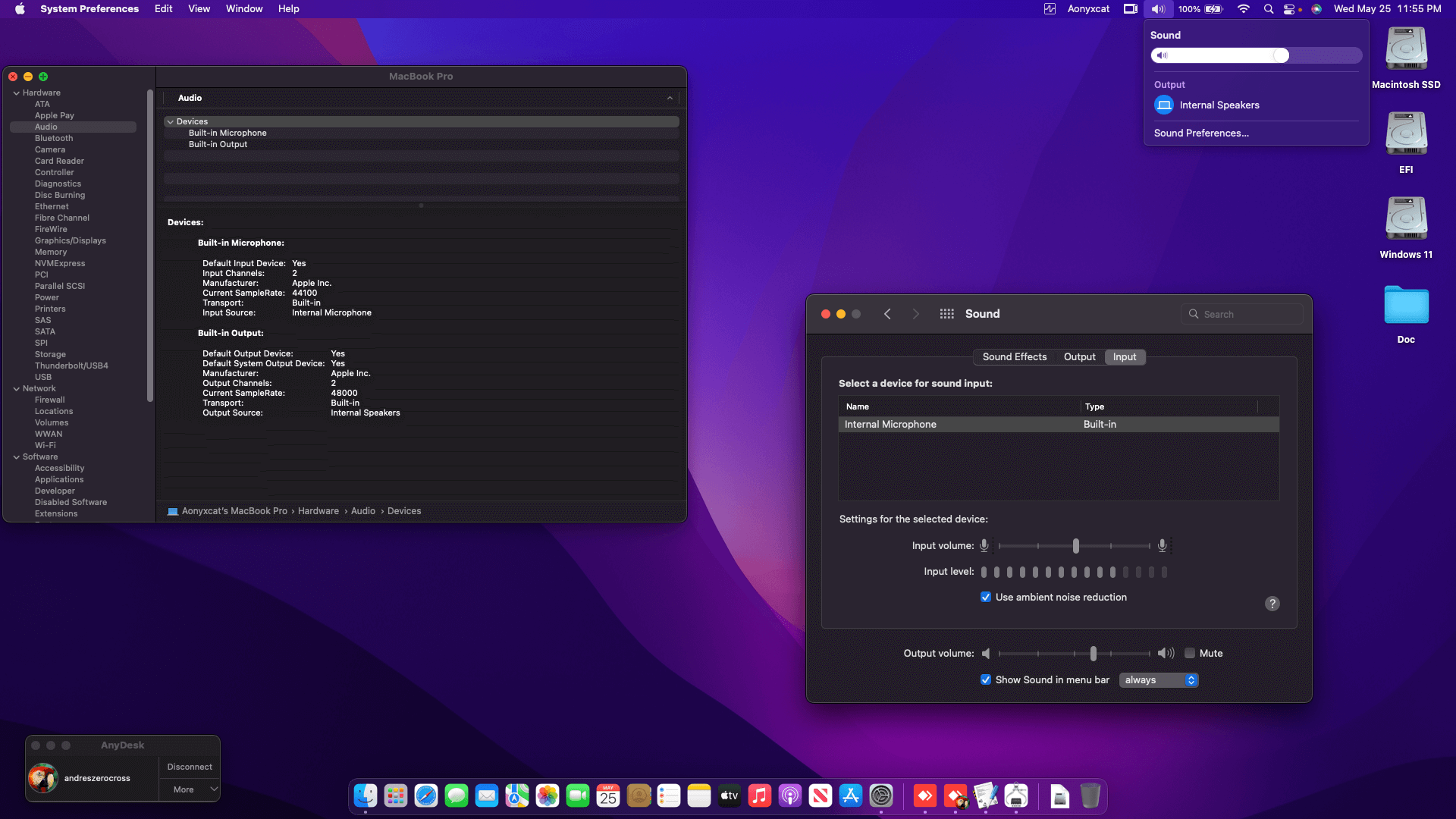Click the Audio column sort arrow

[670, 98]
